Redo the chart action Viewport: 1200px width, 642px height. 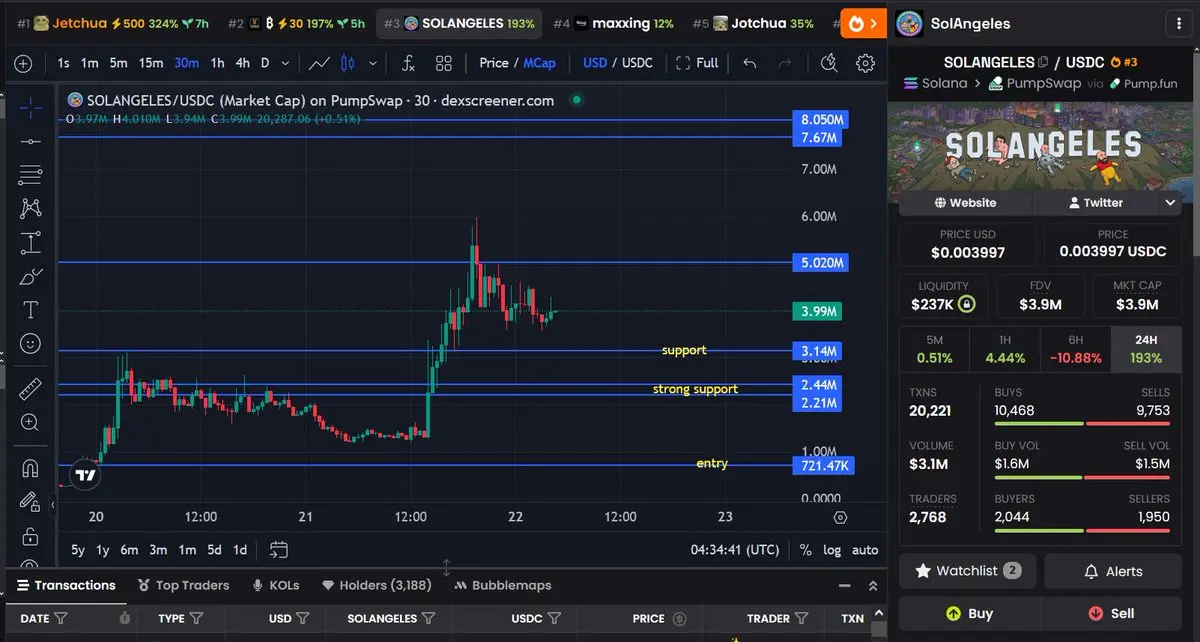tap(785, 63)
